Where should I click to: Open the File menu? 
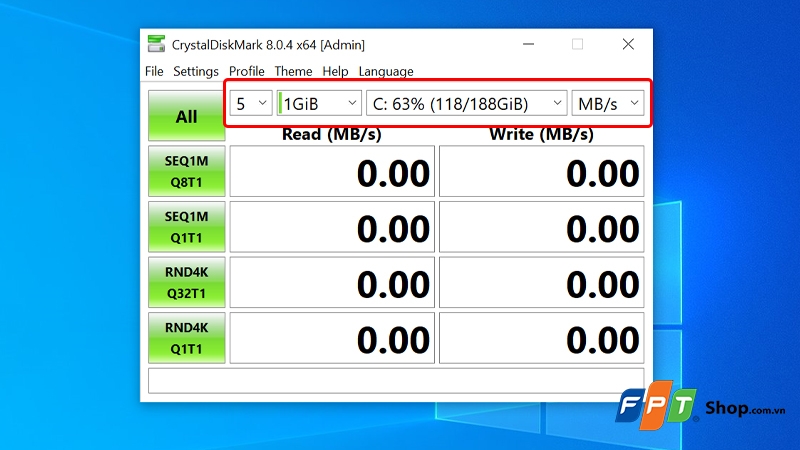(x=154, y=71)
